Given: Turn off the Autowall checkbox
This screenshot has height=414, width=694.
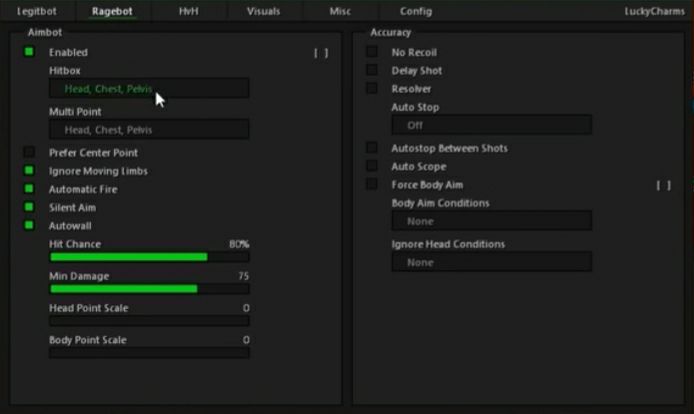Looking at the screenshot, I should pos(29,225).
